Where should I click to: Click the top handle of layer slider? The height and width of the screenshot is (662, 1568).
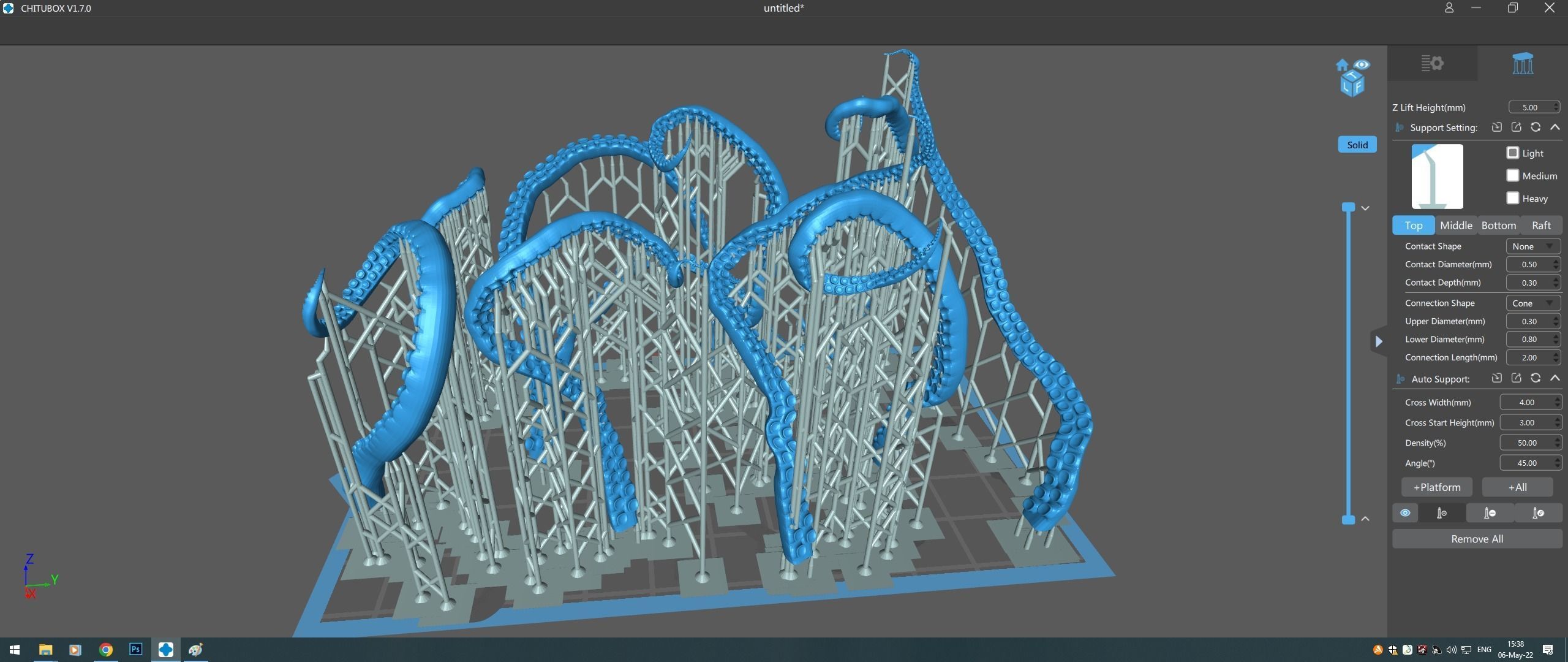coord(1348,207)
